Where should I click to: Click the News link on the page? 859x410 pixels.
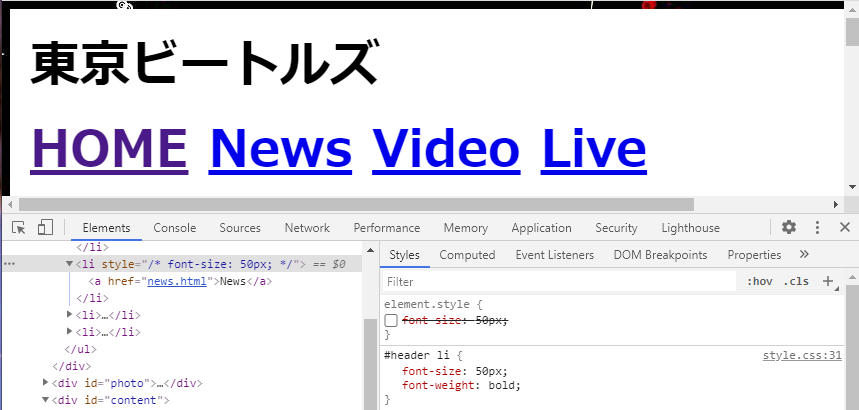click(280, 149)
